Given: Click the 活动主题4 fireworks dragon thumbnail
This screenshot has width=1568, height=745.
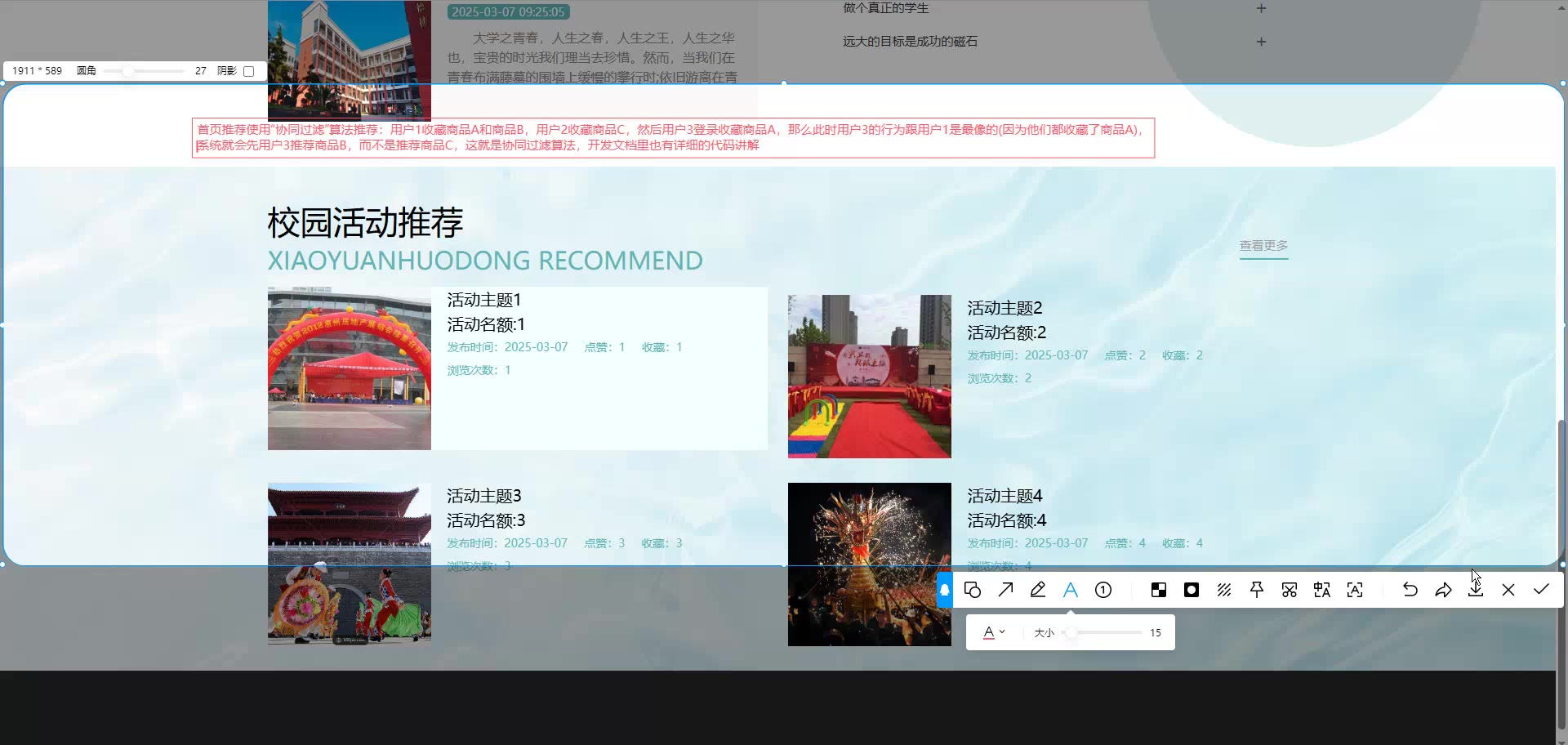Looking at the screenshot, I should [870, 564].
